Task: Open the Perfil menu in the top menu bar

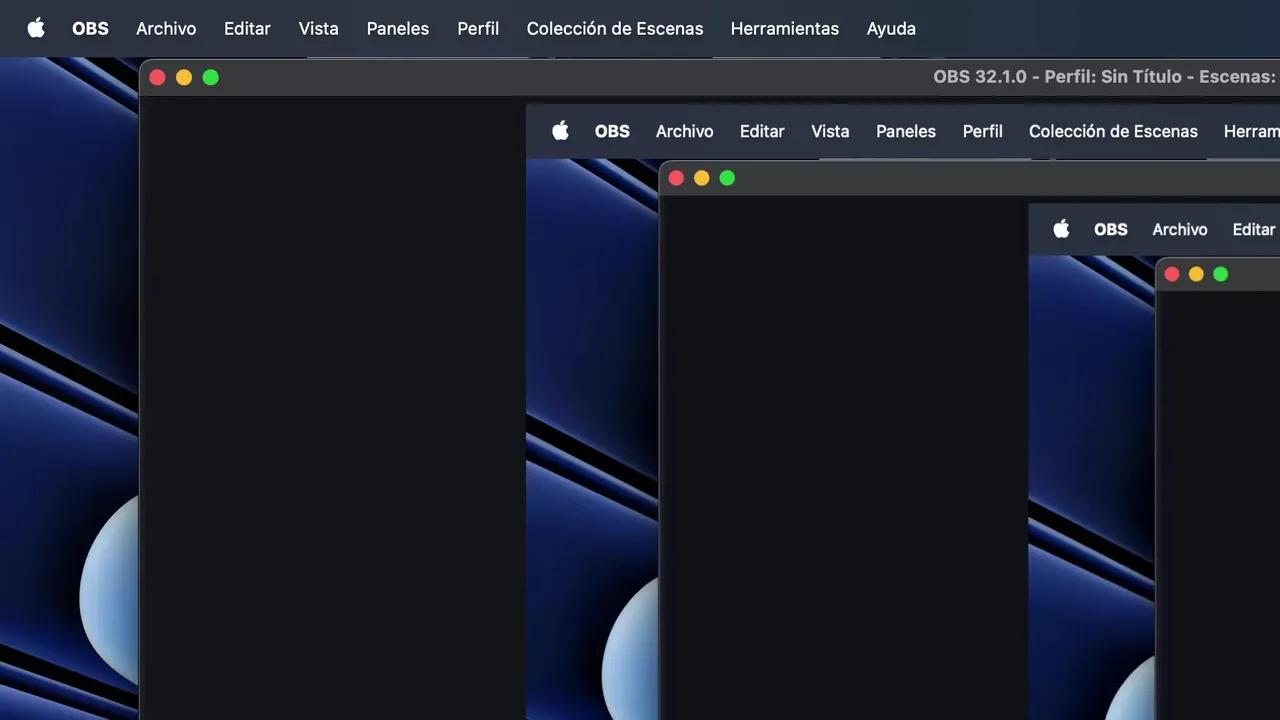Action: point(478,29)
